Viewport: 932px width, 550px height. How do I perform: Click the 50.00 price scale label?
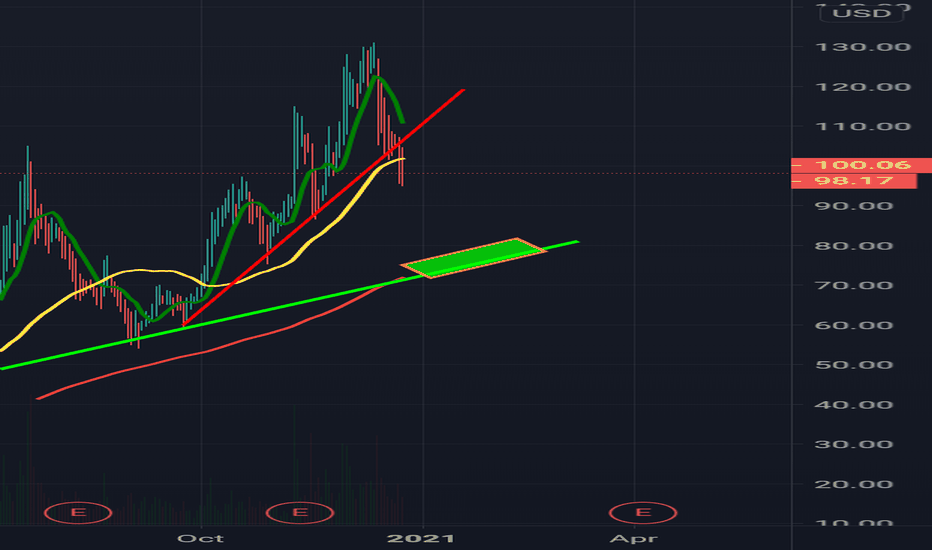point(854,365)
